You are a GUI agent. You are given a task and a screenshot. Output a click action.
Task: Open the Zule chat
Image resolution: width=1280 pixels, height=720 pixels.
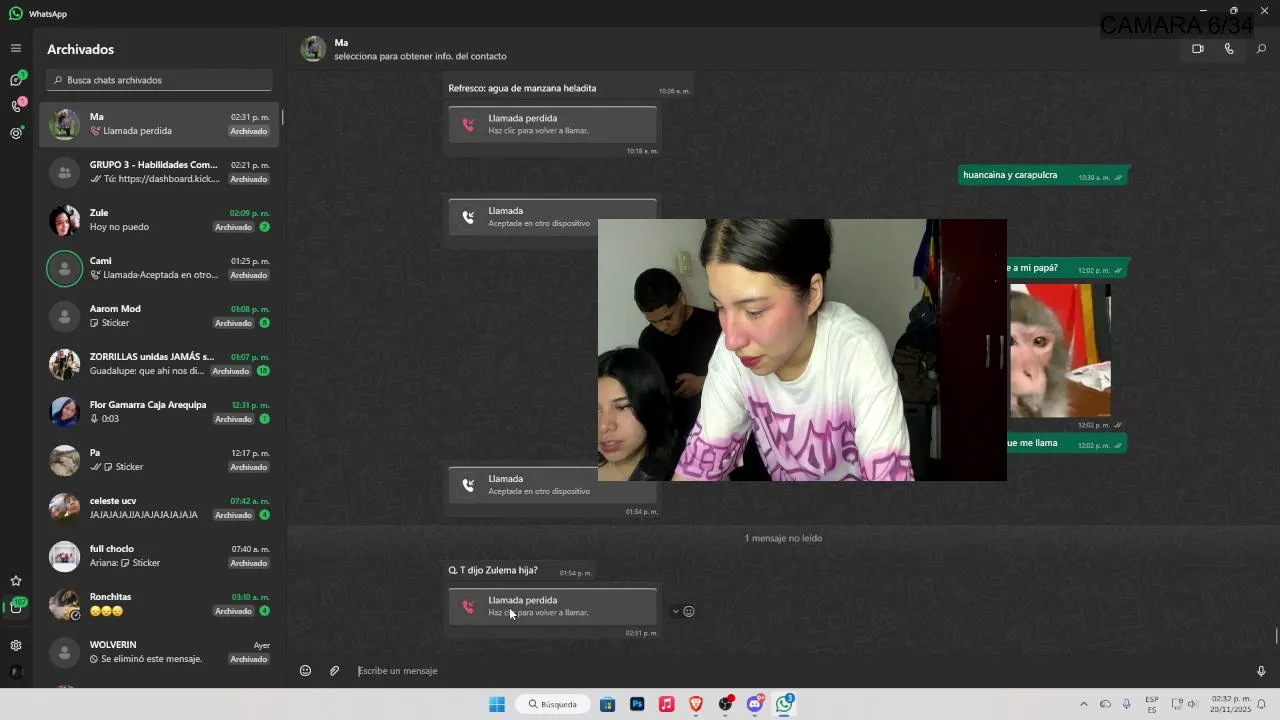click(x=160, y=220)
